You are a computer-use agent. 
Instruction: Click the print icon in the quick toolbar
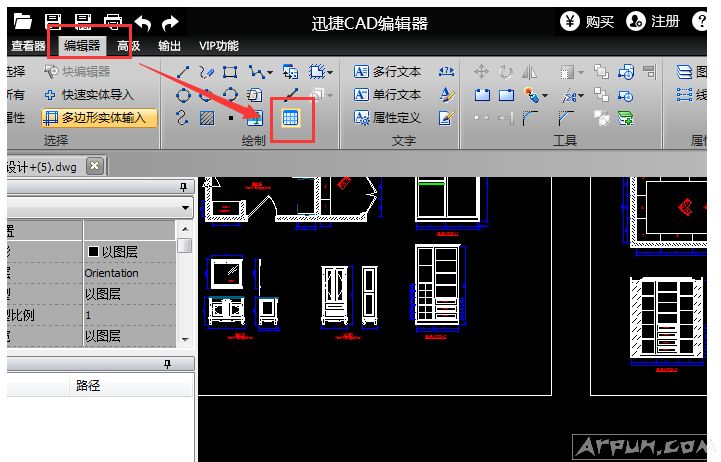(x=113, y=21)
